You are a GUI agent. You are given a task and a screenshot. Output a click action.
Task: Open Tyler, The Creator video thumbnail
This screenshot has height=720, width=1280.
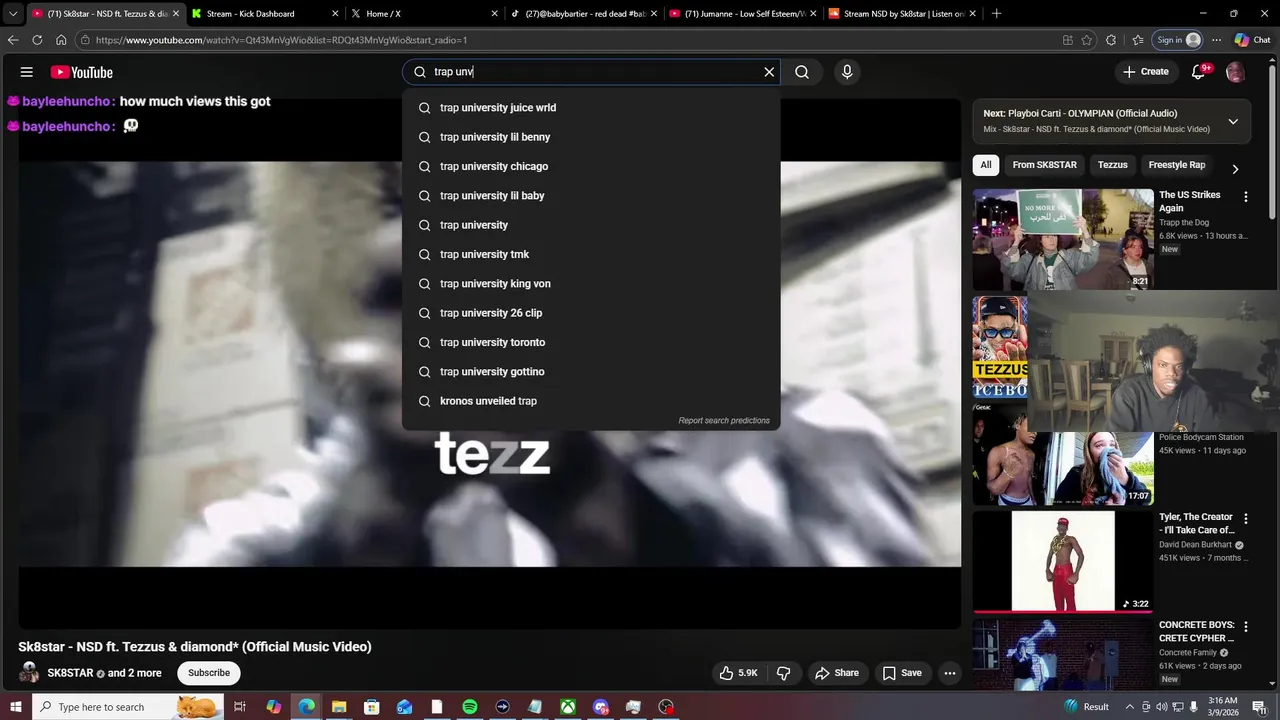pos(1063,561)
